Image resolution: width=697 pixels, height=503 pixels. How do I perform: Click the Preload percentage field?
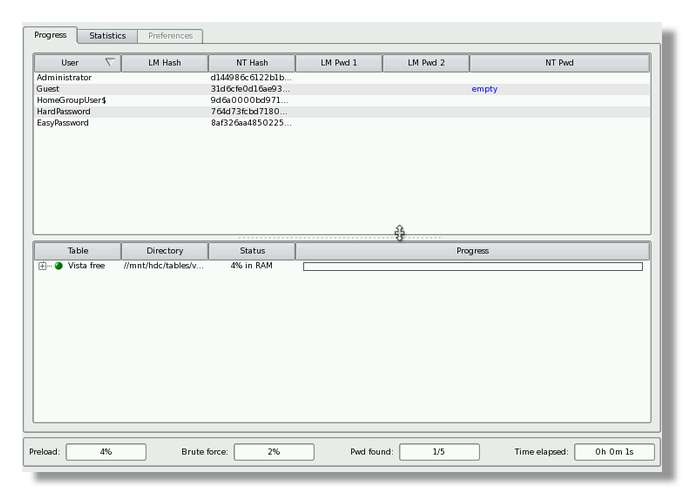pyautogui.click(x=105, y=452)
